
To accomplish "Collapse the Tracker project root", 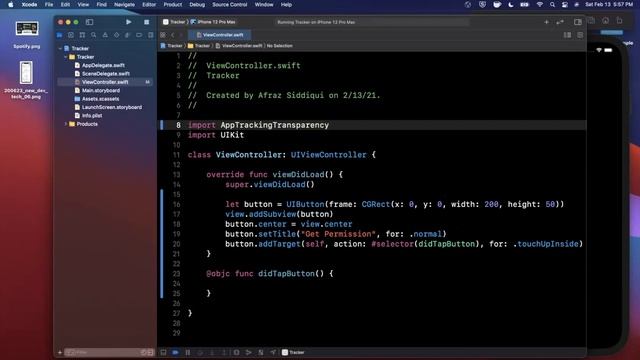I will click(x=60, y=48).
